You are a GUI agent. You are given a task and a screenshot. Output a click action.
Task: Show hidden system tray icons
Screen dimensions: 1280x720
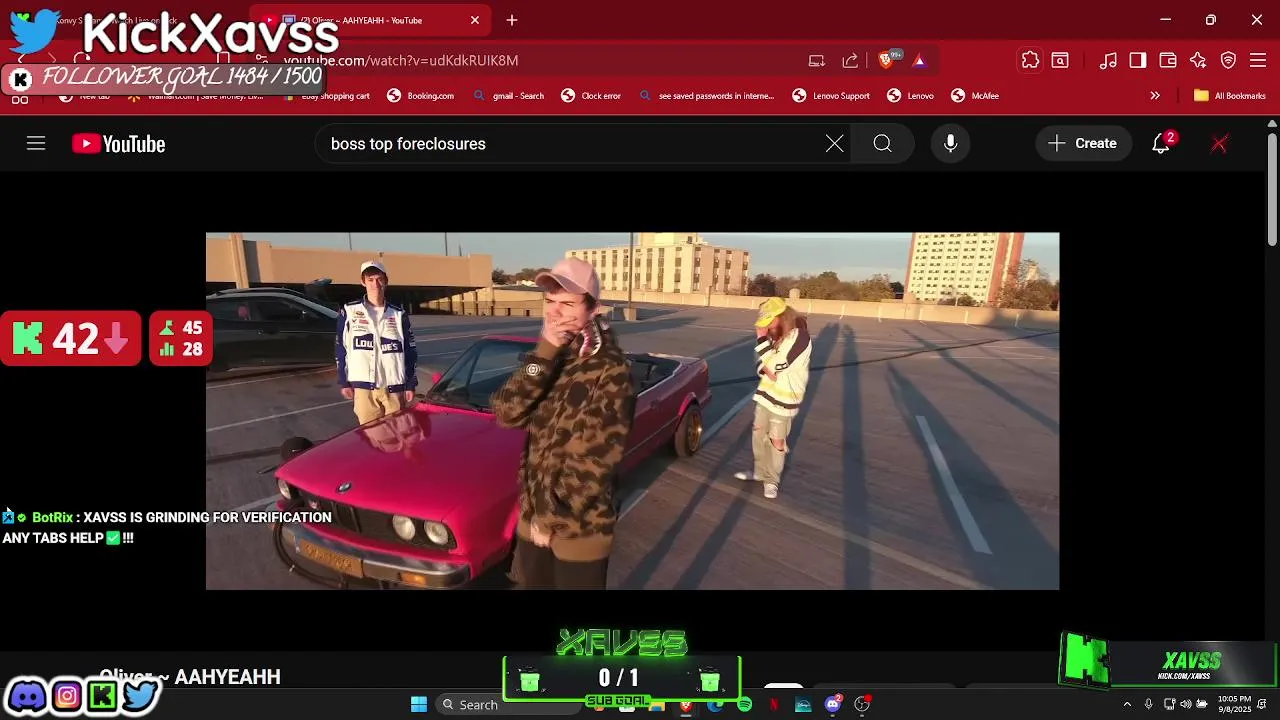coord(1127,704)
